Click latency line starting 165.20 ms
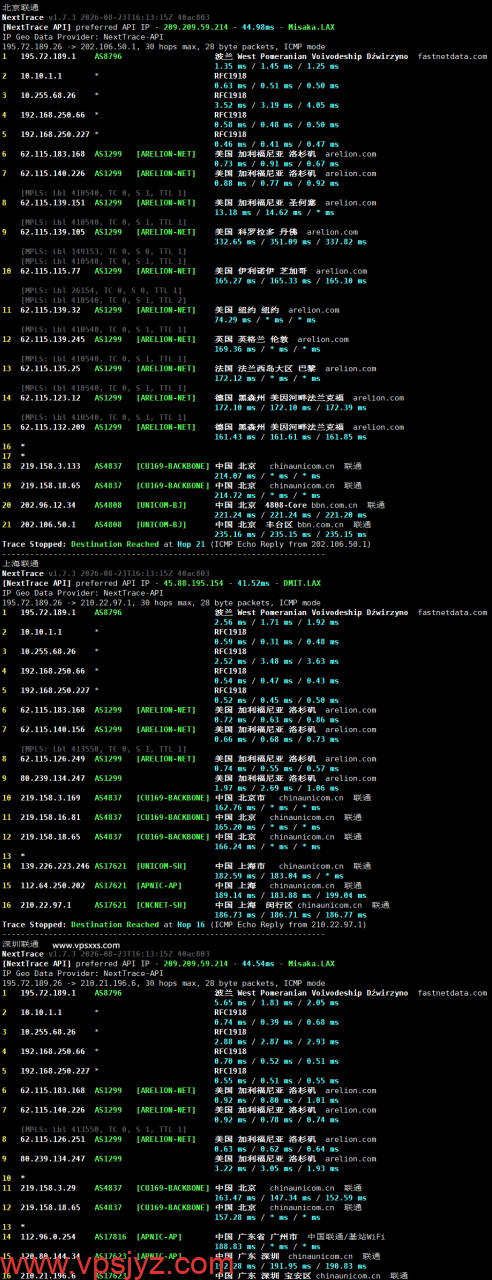This screenshot has height=1280, width=492. point(266,826)
